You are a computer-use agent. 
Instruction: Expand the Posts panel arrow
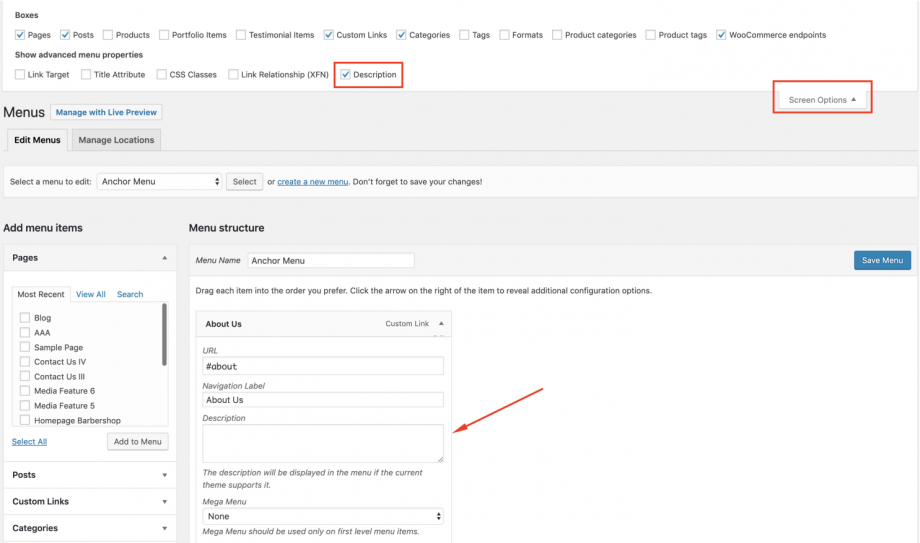164,475
